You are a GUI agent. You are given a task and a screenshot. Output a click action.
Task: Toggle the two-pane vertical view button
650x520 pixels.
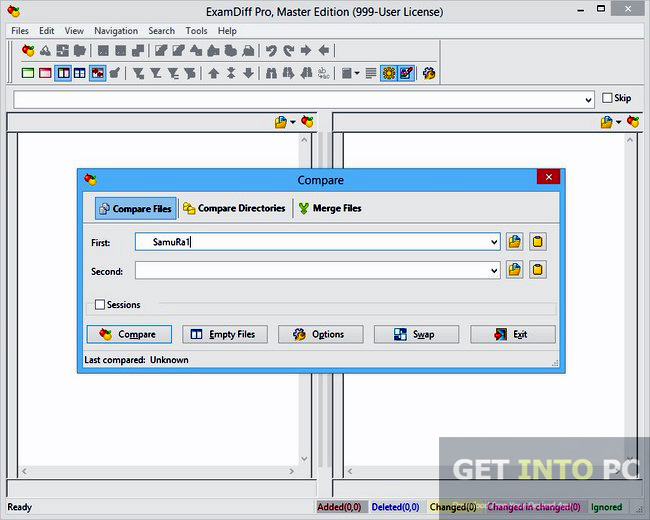63,73
